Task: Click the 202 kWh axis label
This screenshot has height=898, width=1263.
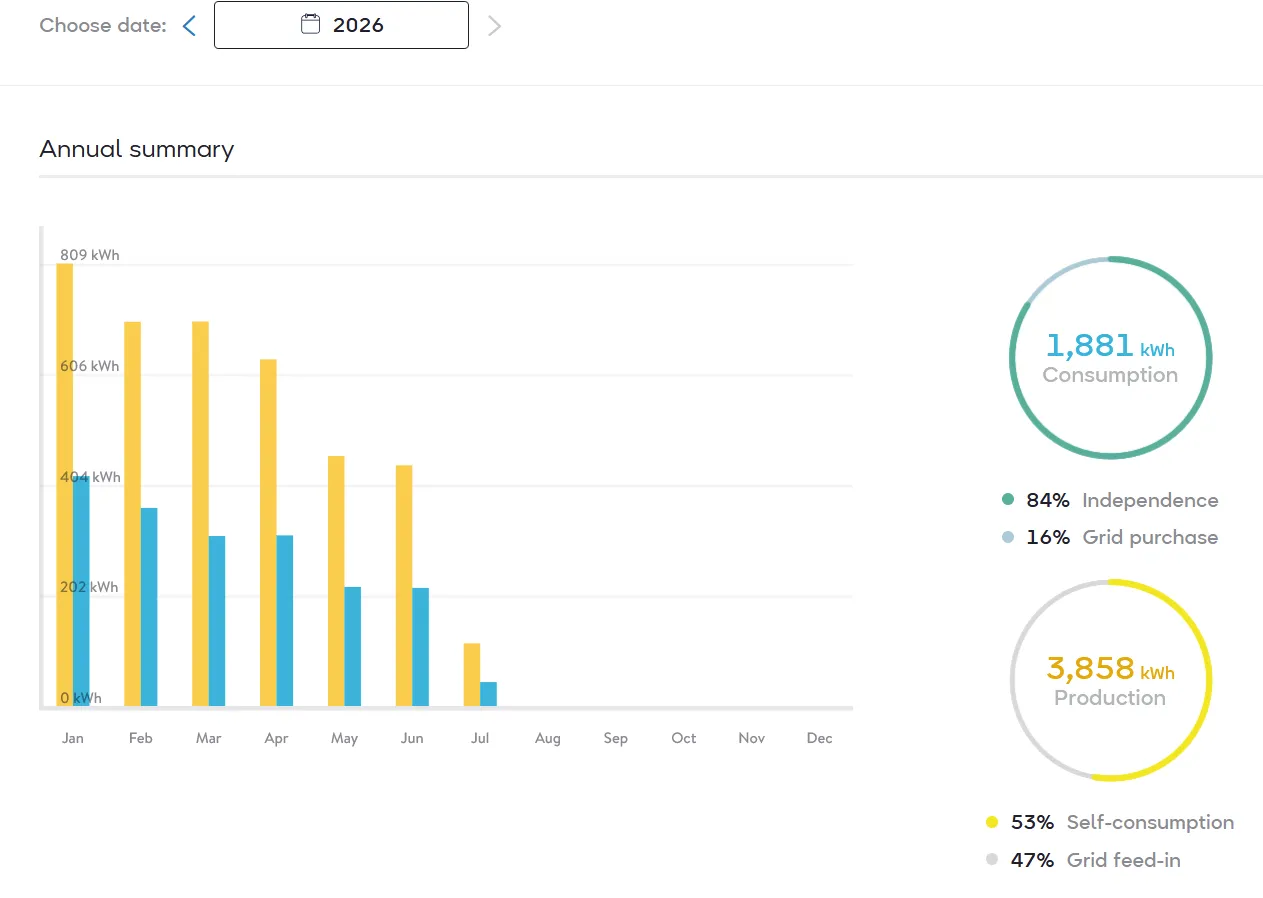Action: click(x=89, y=587)
